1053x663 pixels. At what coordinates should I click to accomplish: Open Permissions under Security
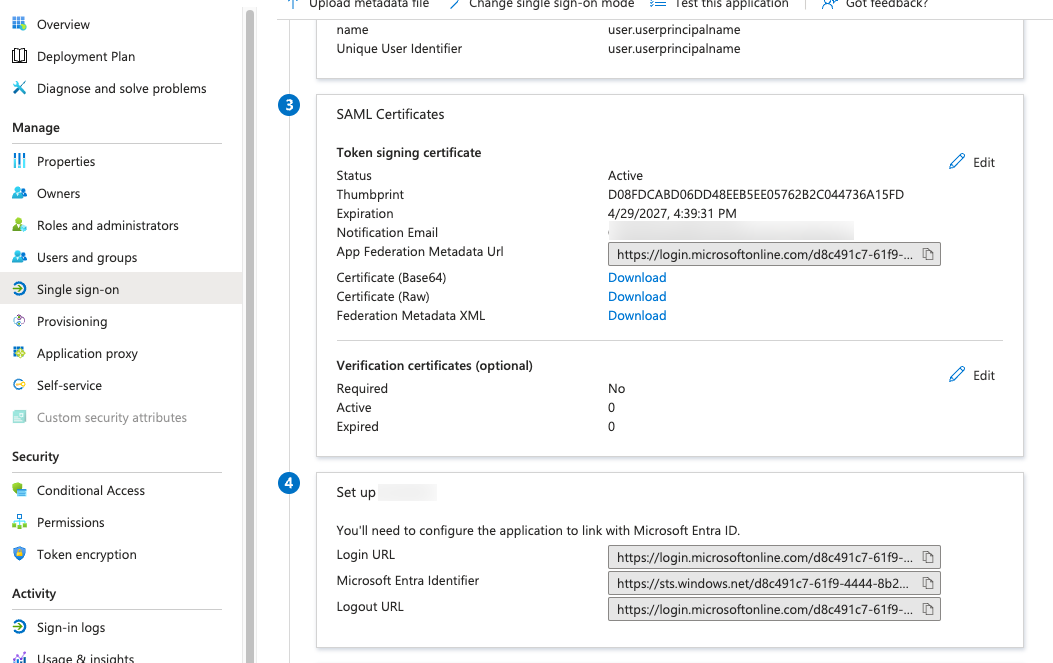click(x=71, y=523)
